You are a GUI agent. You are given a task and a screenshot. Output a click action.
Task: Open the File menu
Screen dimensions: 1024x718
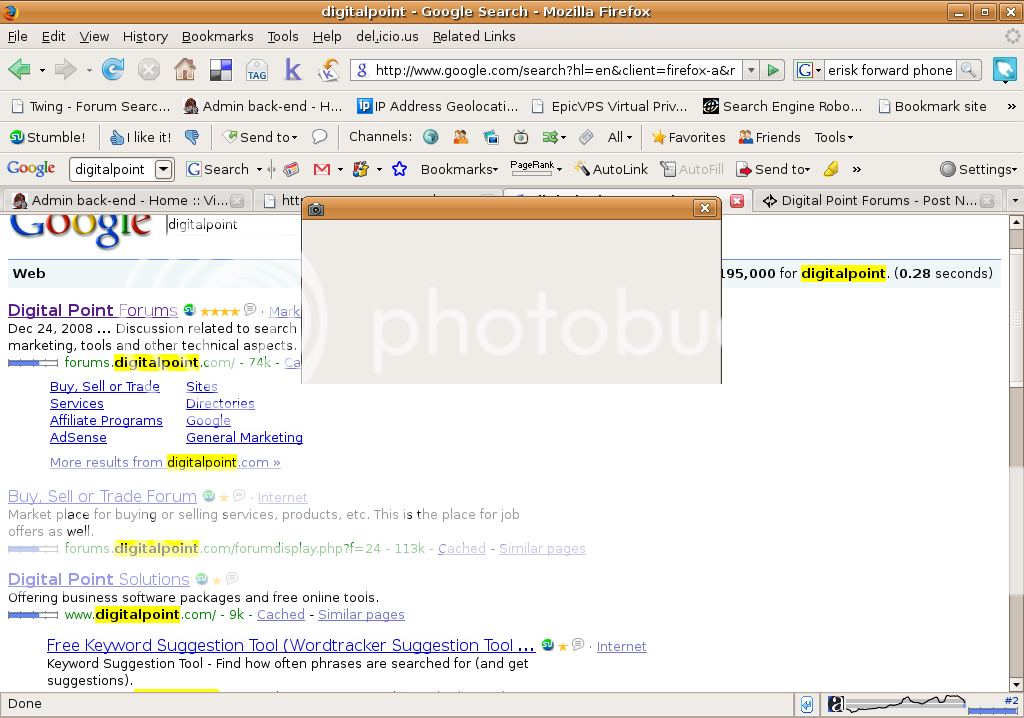coord(18,37)
